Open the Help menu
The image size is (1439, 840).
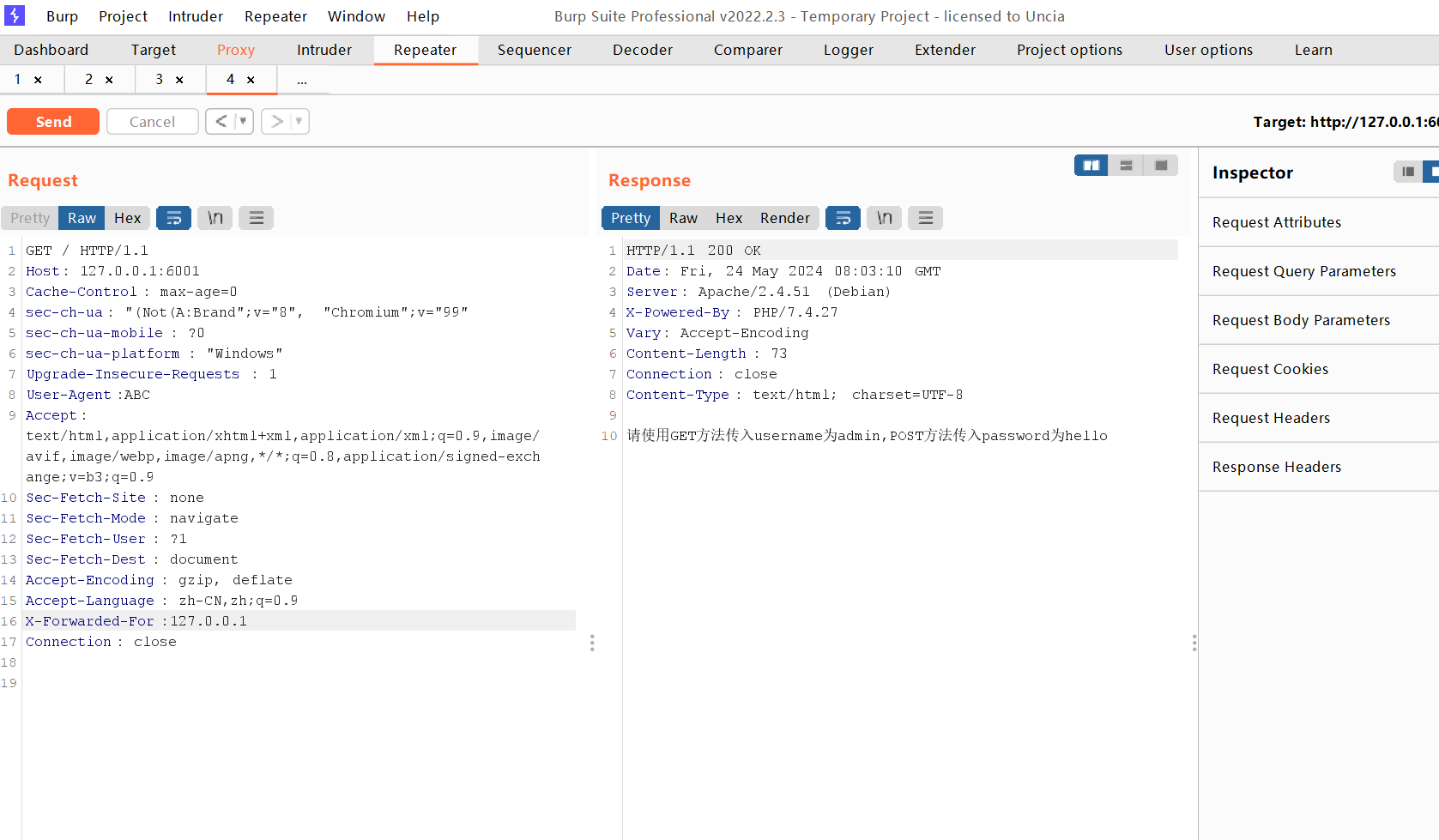coord(423,16)
